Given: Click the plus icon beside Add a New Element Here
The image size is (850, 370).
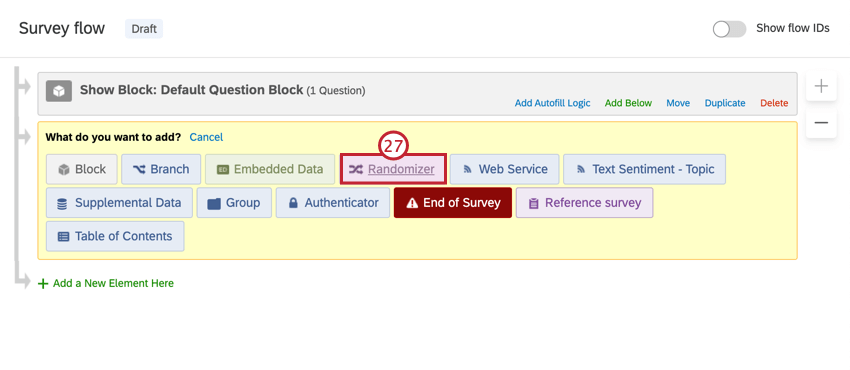Looking at the screenshot, I should pyautogui.click(x=43, y=283).
